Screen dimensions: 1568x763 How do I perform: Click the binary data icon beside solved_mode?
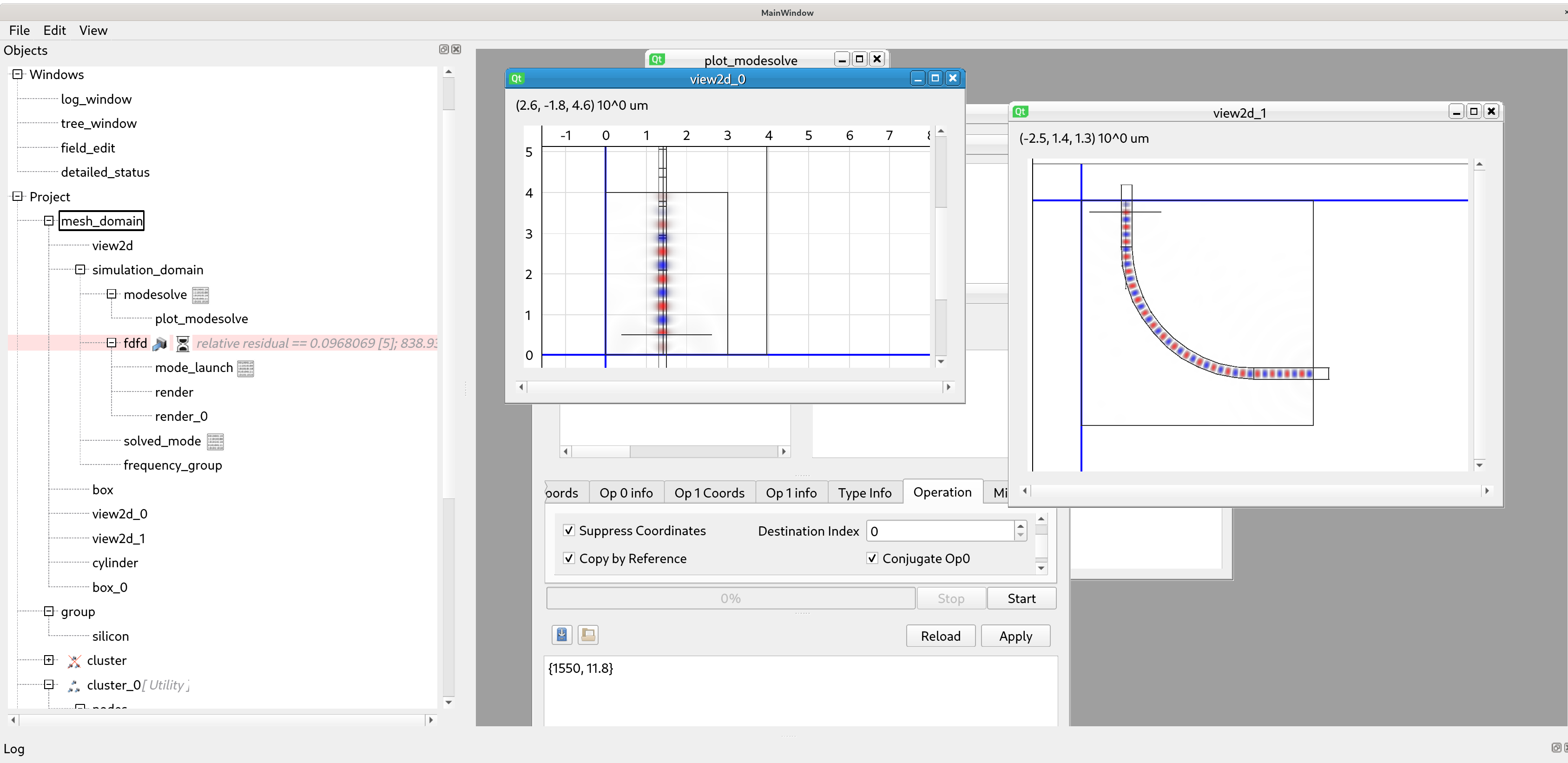pyautogui.click(x=216, y=442)
